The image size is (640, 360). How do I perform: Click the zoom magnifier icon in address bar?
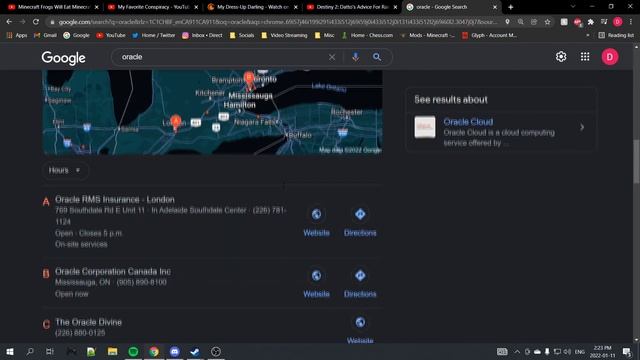520,22
